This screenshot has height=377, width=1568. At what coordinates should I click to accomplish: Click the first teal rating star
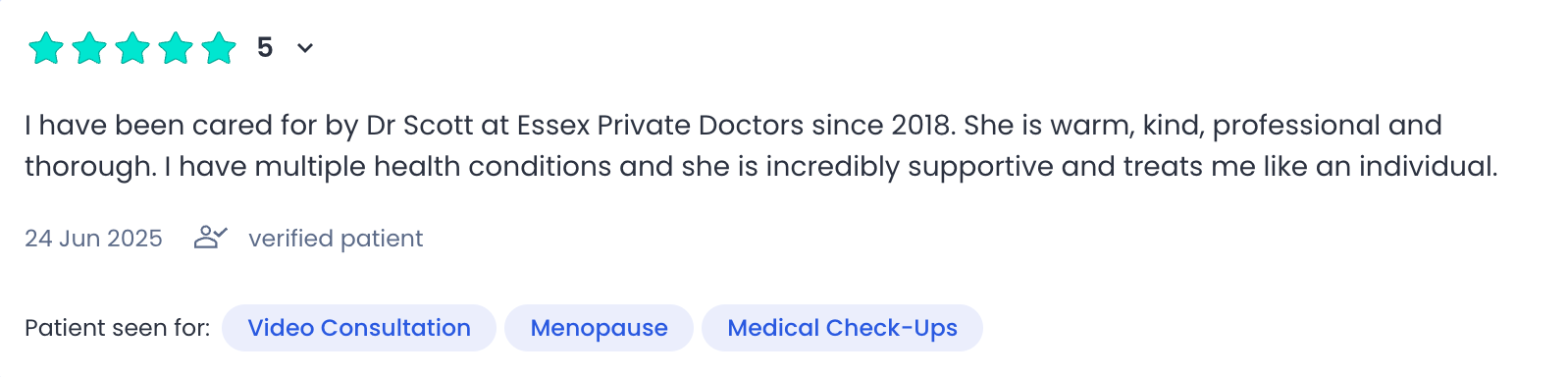coord(45,47)
